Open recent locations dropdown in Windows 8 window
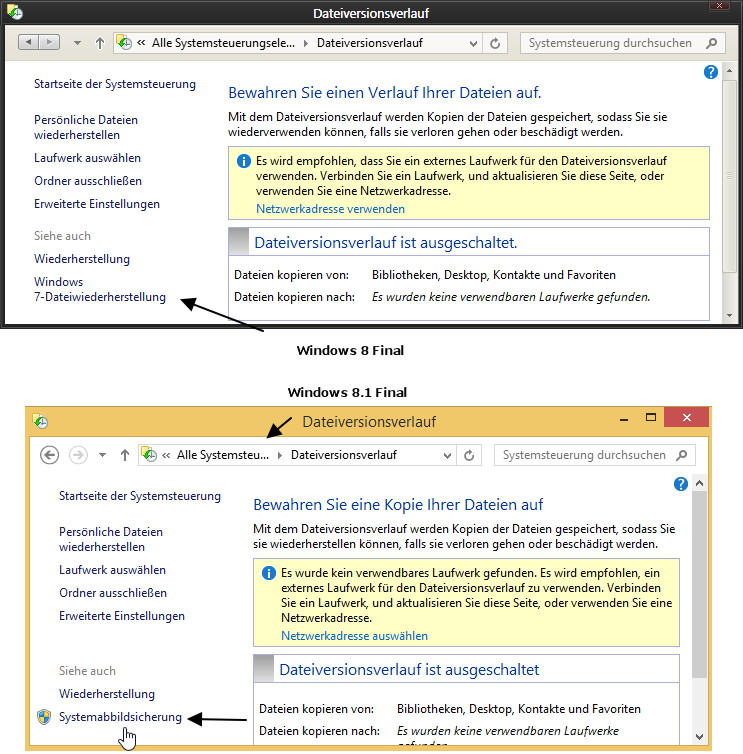743x754 pixels. coord(77,43)
